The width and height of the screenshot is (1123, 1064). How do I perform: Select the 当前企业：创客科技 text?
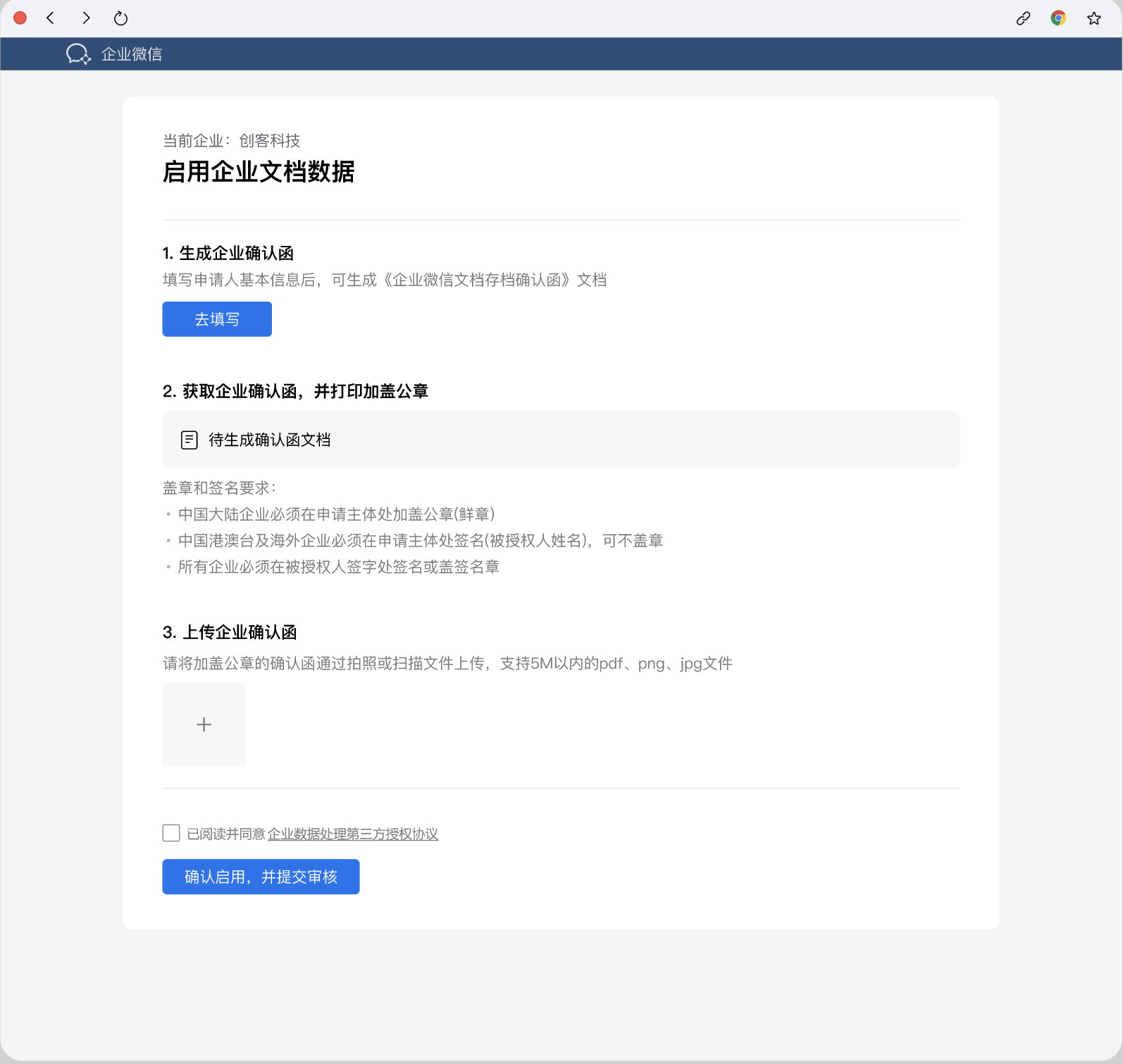click(x=232, y=141)
